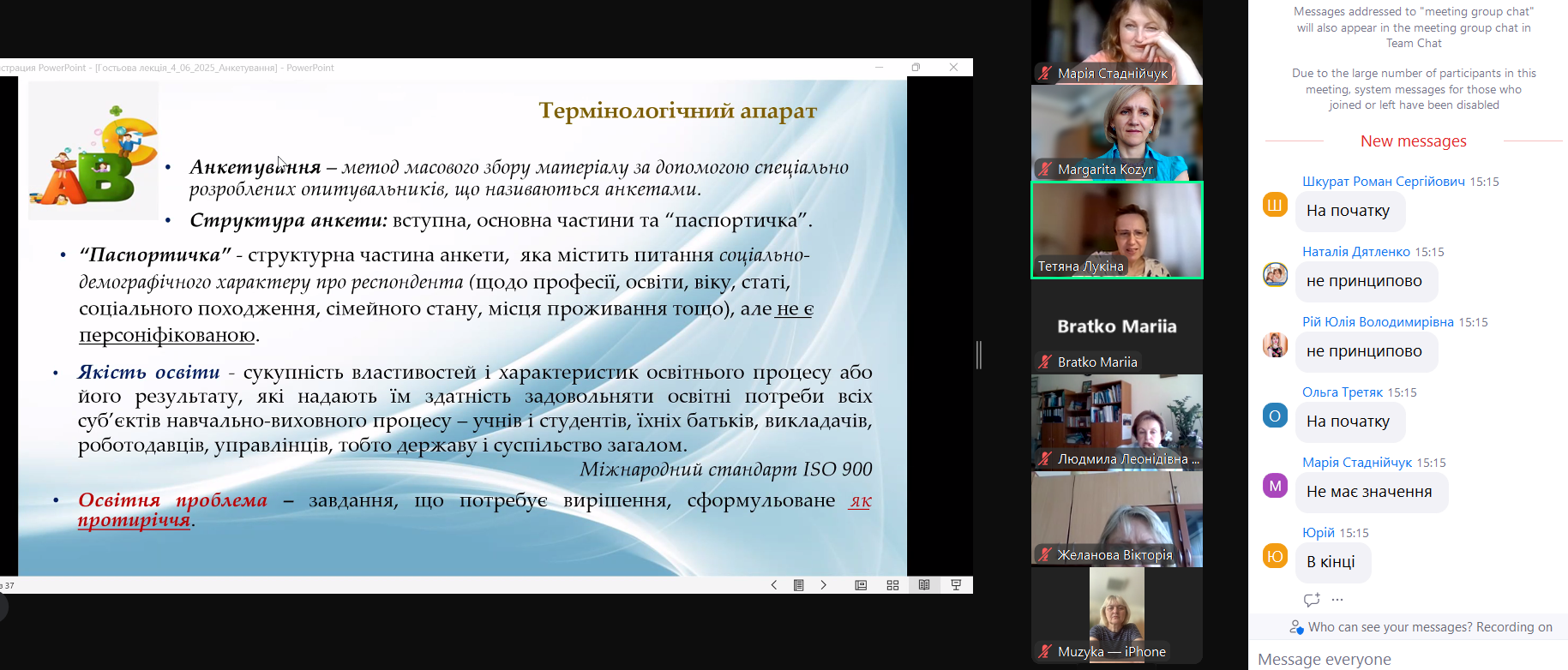Click Ольга Третяк's avatar in chat
The width and height of the screenshot is (1568, 670).
click(1275, 416)
